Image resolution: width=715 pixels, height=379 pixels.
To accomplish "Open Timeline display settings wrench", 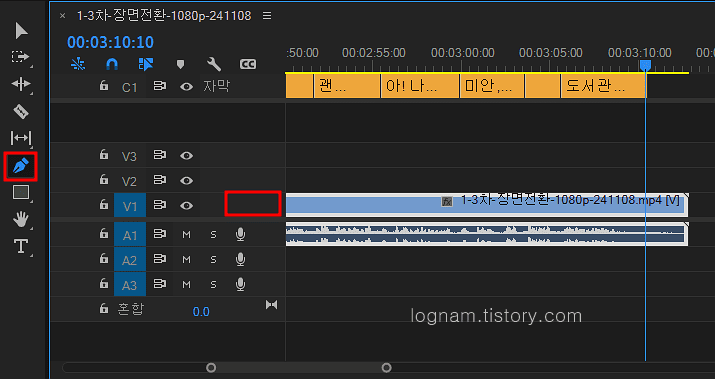I will tap(214, 64).
